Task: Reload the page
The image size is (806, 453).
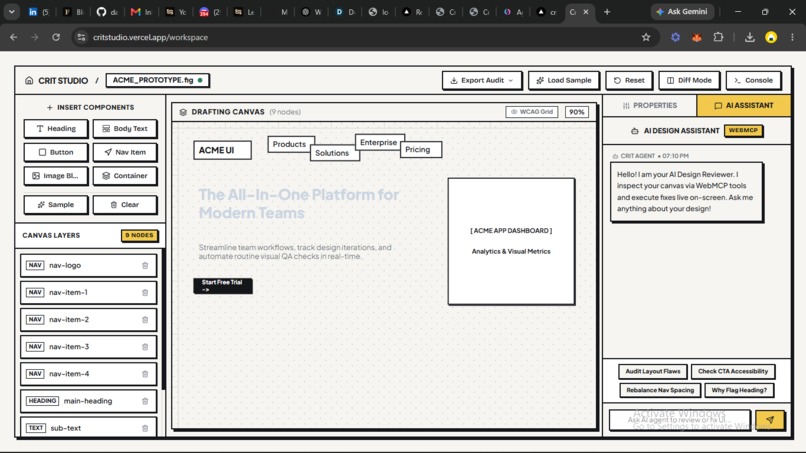Action: pos(56,37)
